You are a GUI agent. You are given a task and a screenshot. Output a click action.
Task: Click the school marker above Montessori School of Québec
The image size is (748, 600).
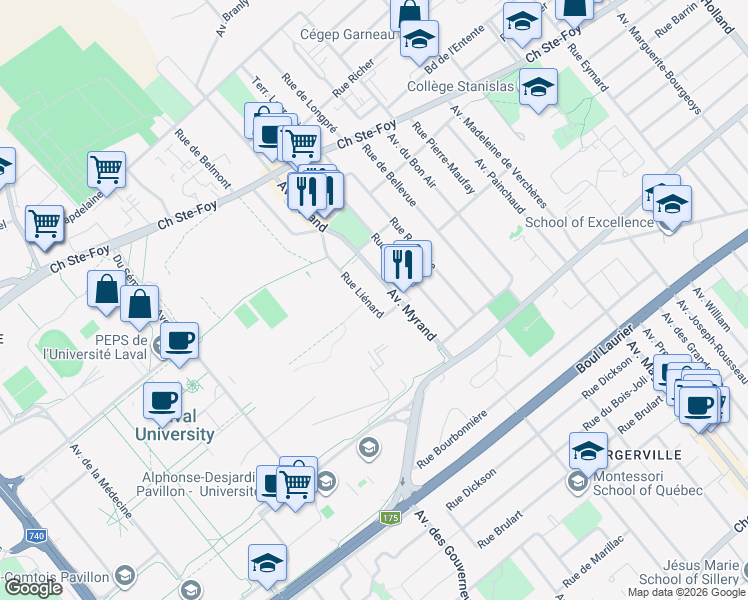tap(588, 451)
